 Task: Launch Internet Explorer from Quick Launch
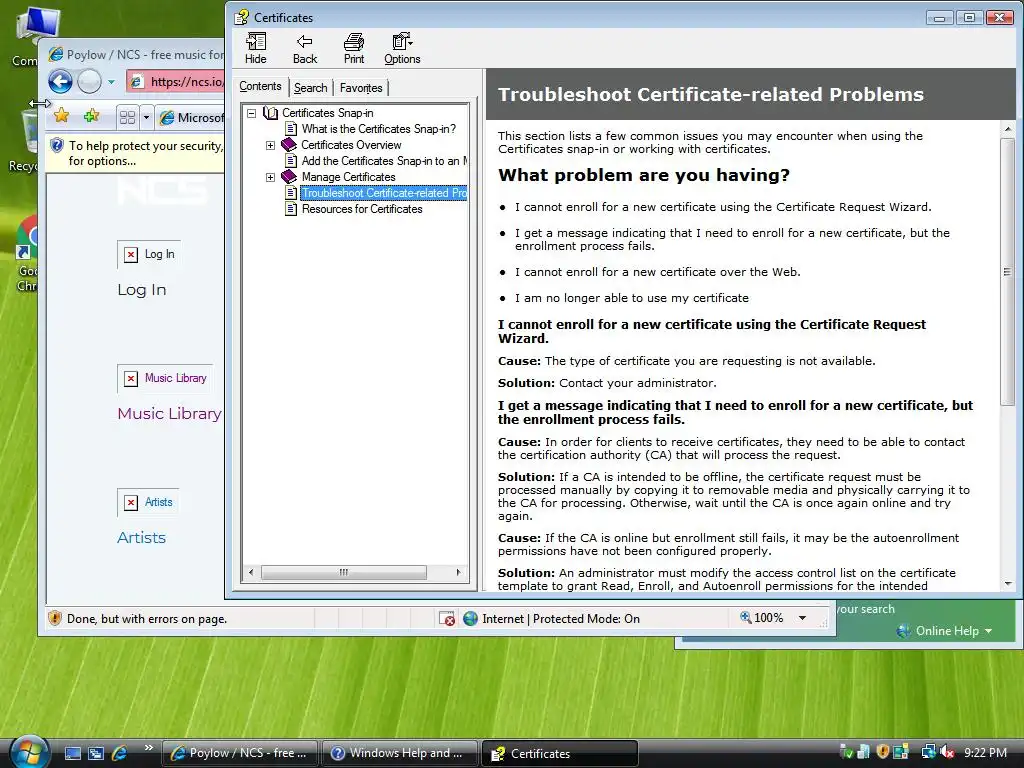click(x=120, y=754)
